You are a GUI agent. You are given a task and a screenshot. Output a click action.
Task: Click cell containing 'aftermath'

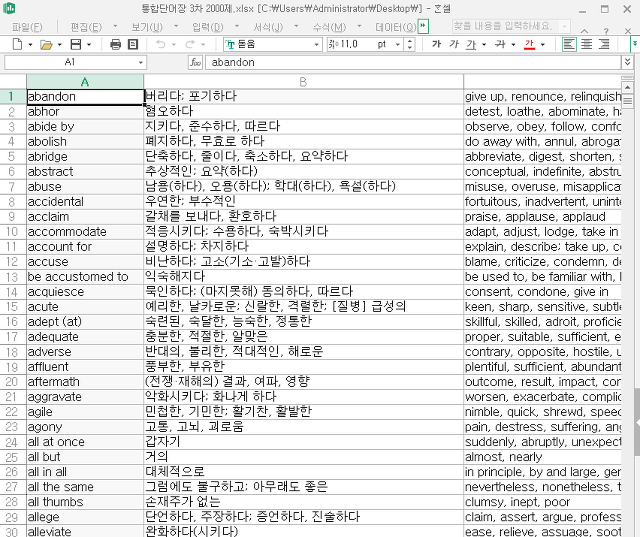point(84,382)
